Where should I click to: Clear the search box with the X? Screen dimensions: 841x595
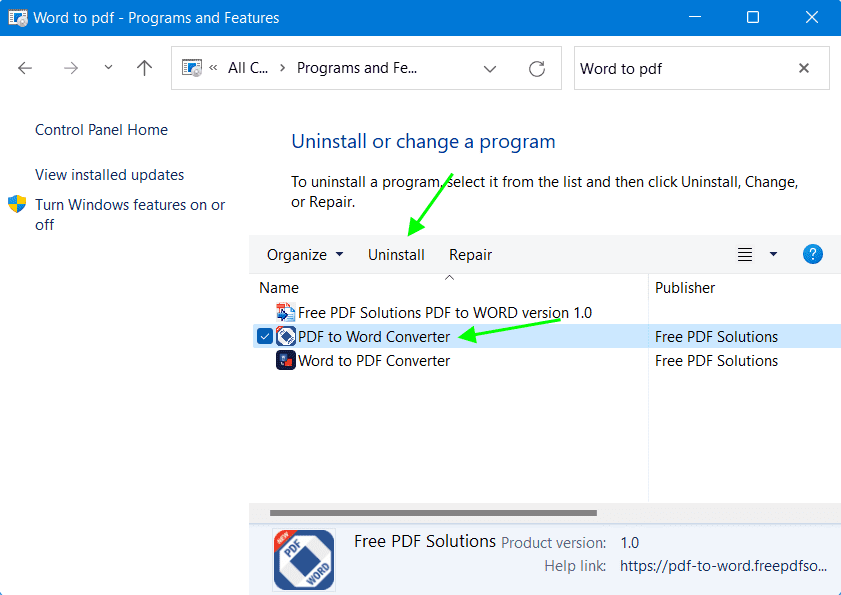pos(803,68)
